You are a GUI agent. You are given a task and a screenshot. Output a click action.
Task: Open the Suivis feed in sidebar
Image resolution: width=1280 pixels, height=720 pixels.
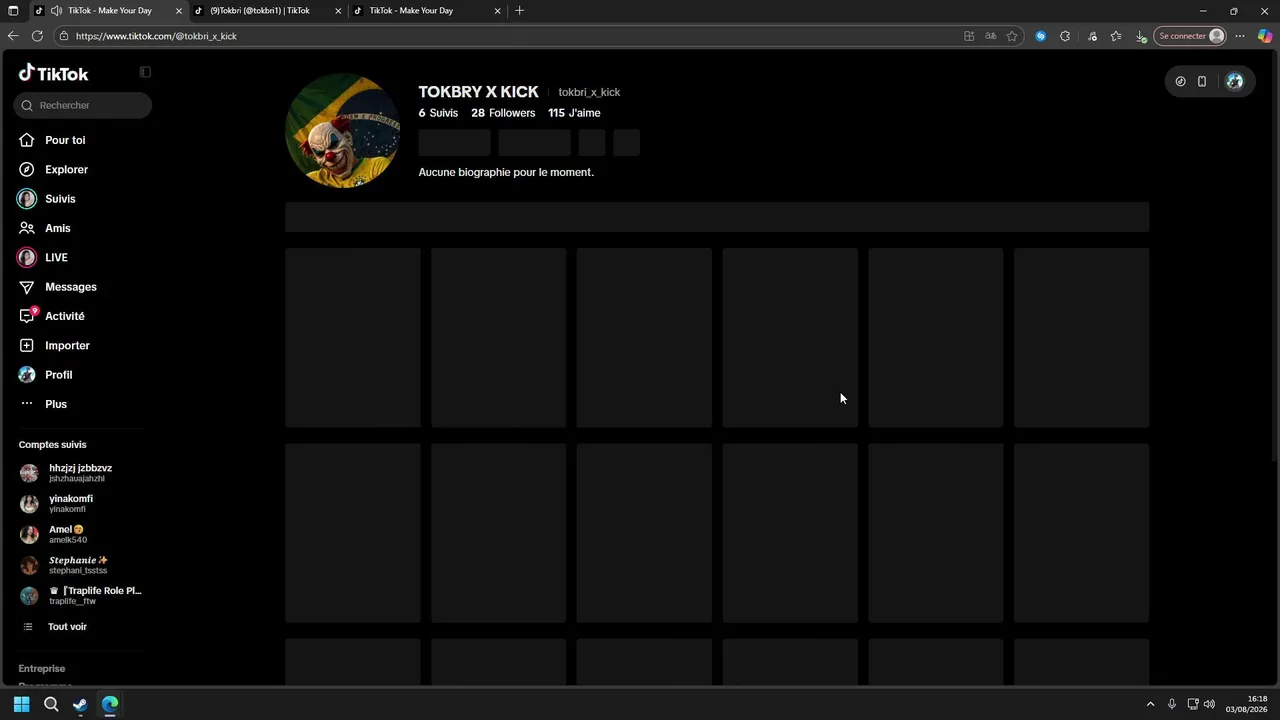tap(60, 199)
